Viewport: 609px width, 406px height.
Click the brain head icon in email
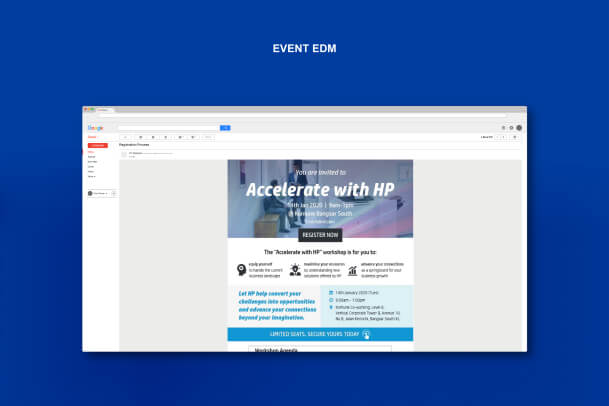point(241,269)
